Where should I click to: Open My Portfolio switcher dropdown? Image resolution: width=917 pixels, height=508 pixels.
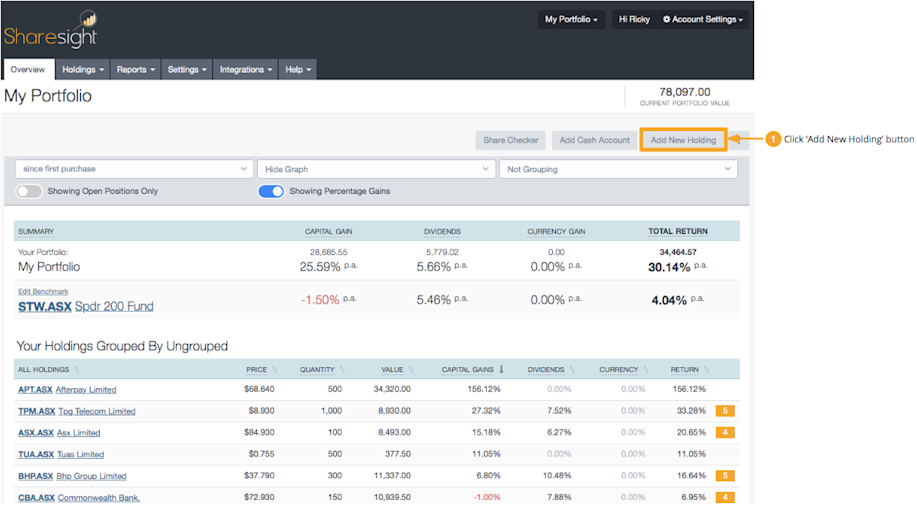click(571, 19)
